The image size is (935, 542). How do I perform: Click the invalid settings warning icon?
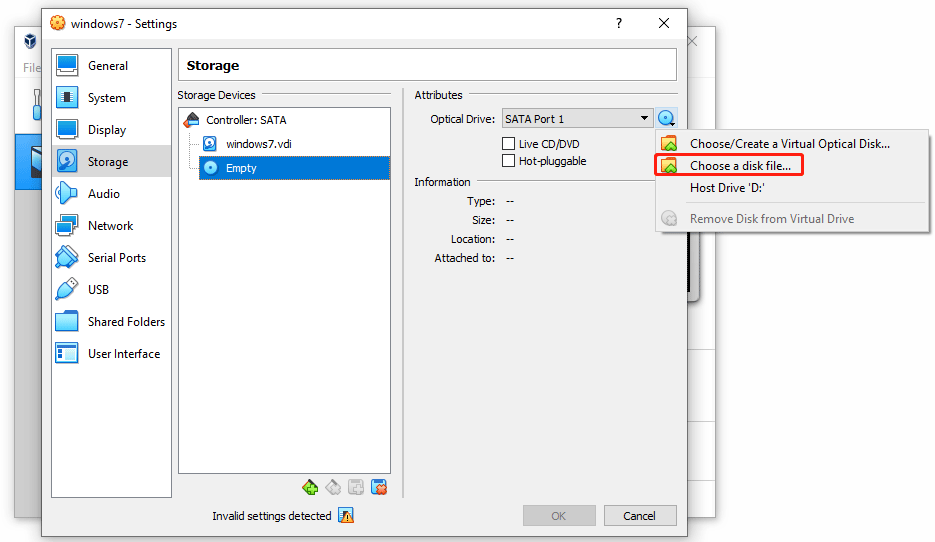(x=346, y=516)
